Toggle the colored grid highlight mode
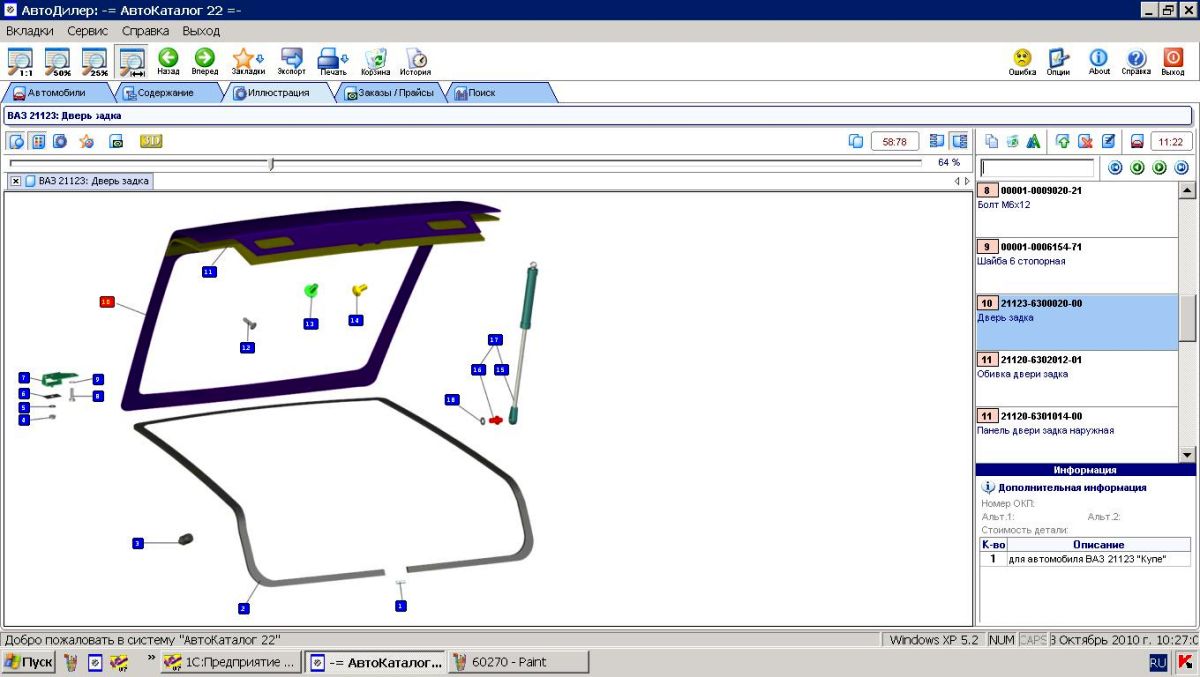This screenshot has height=677, width=1200. pyautogui.click(x=38, y=141)
